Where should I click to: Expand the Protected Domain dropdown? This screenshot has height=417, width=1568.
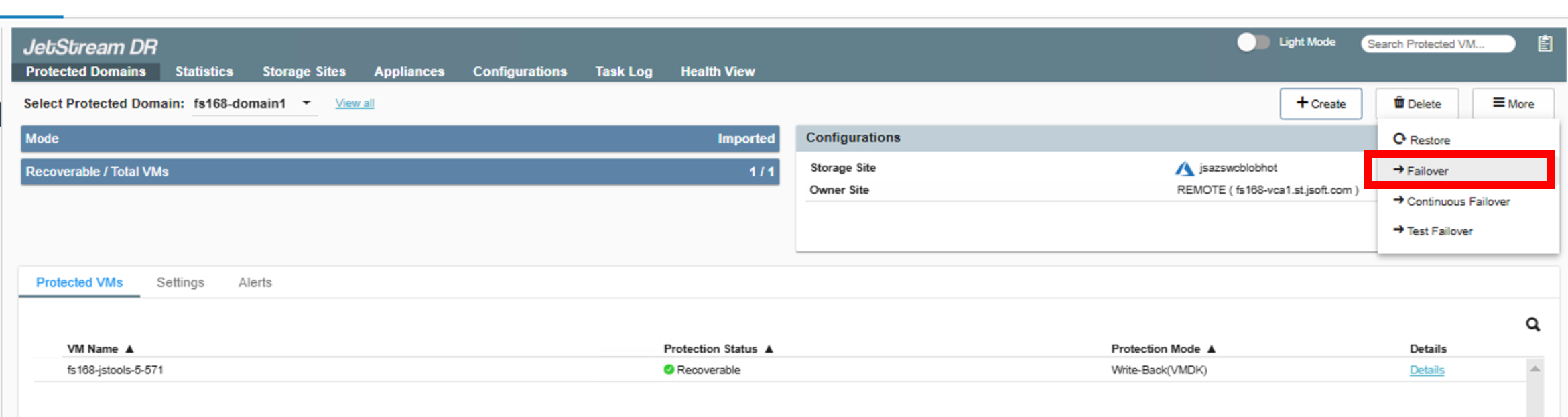click(x=306, y=103)
